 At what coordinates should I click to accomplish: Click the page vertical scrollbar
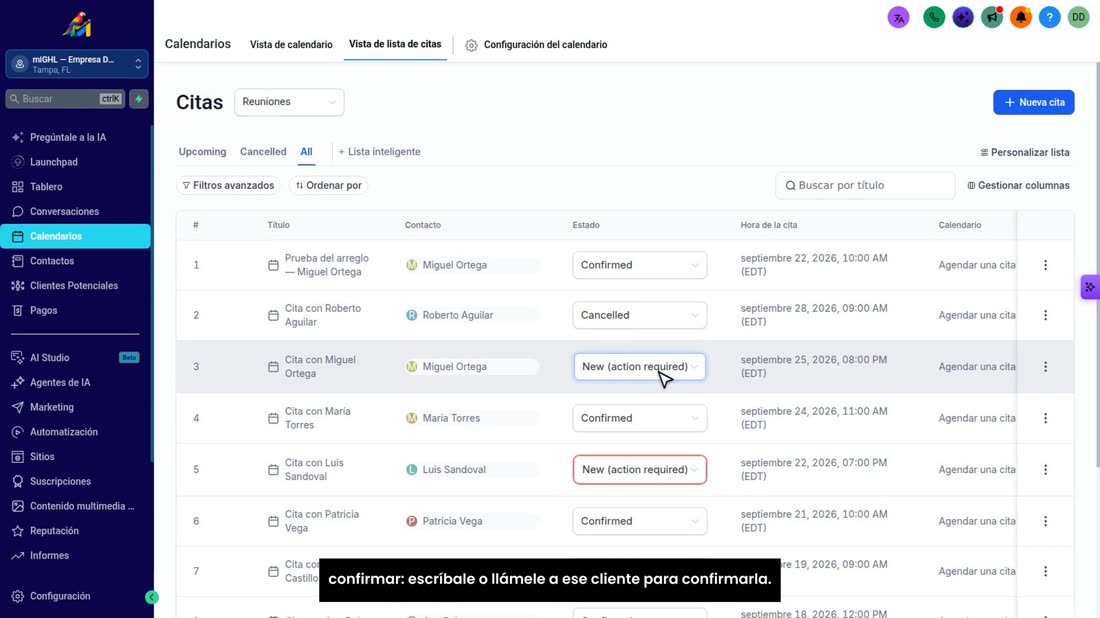[x=1097, y=265]
